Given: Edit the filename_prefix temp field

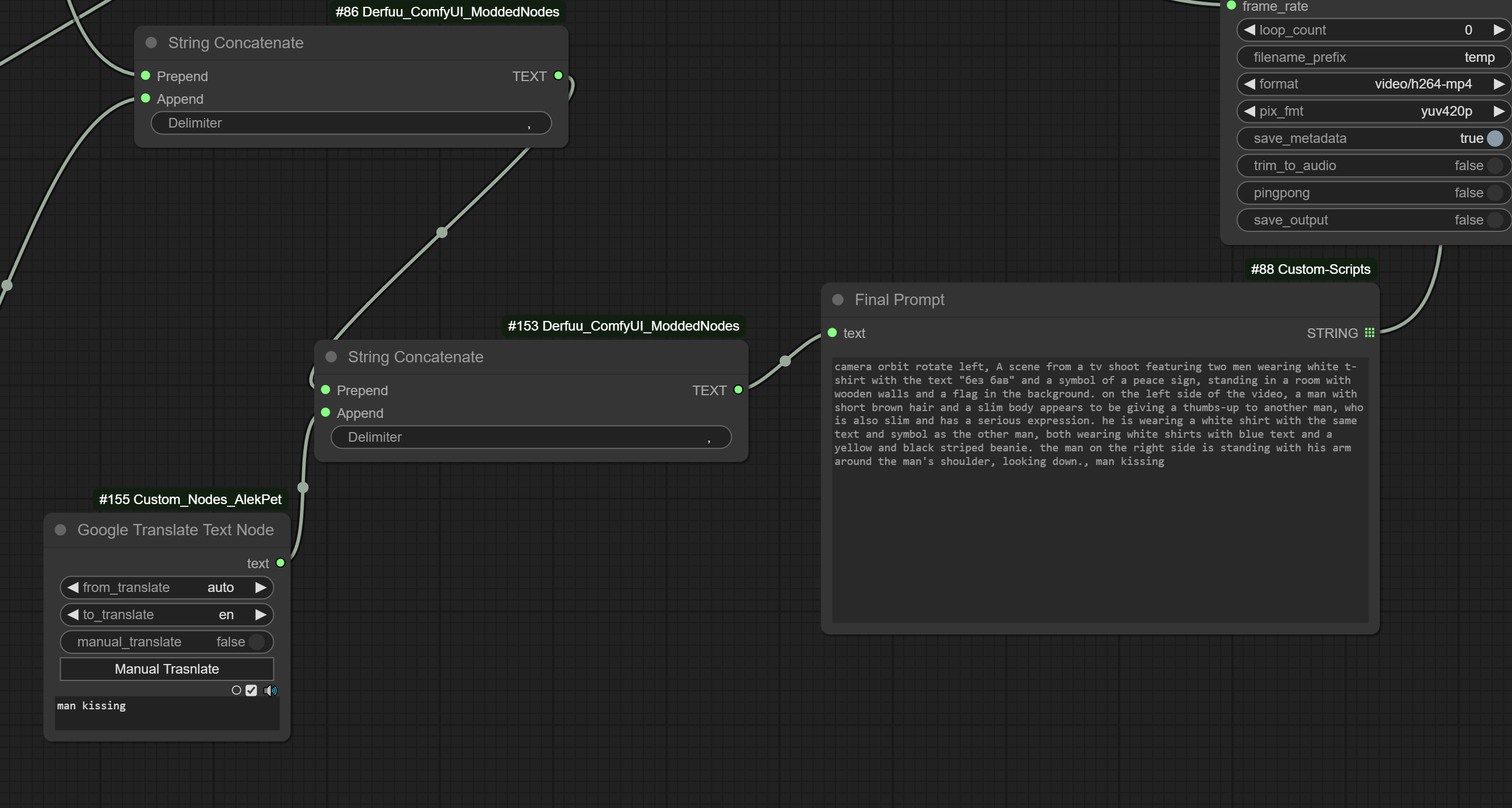Looking at the screenshot, I should point(1374,57).
